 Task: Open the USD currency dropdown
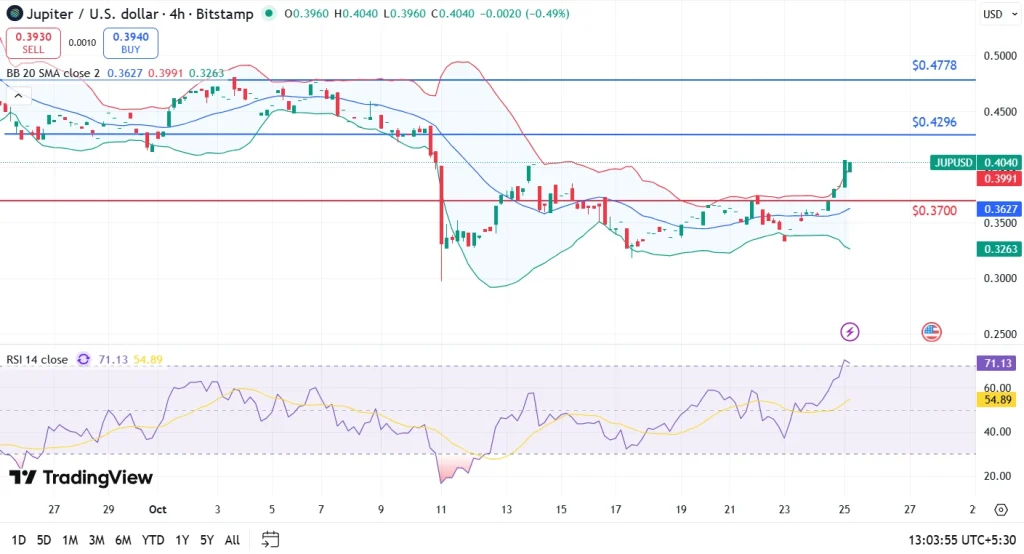pyautogui.click(x=992, y=15)
